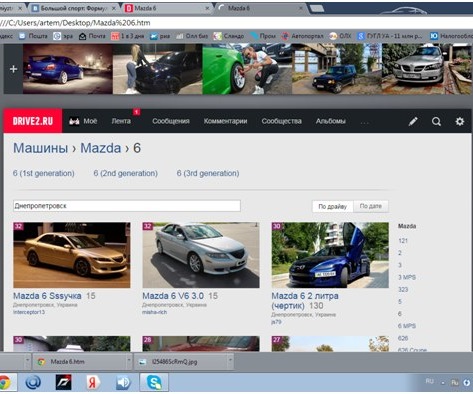Open the 'Mazda 6 Sssучка' title link
This screenshot has width=473, height=394.
tap(47, 296)
